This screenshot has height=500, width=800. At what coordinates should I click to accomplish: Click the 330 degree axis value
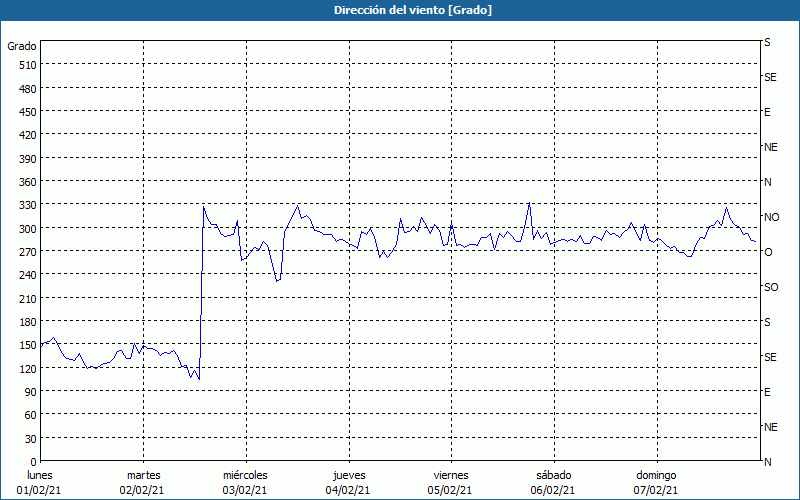pyautogui.click(x=28, y=205)
